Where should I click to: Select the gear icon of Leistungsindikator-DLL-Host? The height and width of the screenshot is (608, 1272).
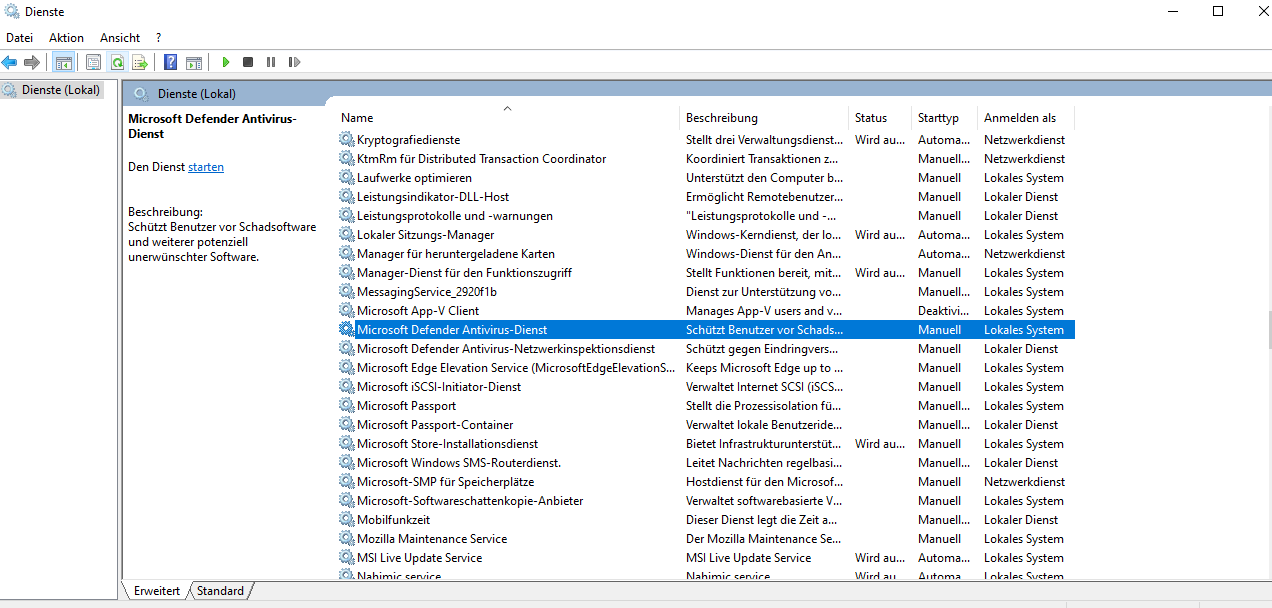pyautogui.click(x=347, y=197)
